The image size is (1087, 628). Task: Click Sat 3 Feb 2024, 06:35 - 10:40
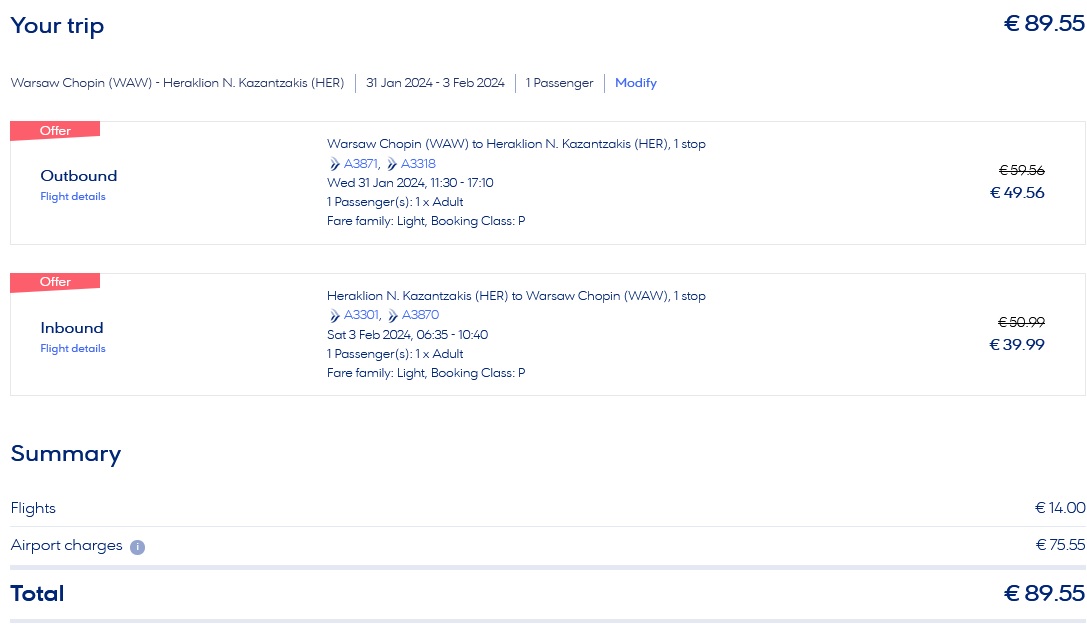point(408,335)
